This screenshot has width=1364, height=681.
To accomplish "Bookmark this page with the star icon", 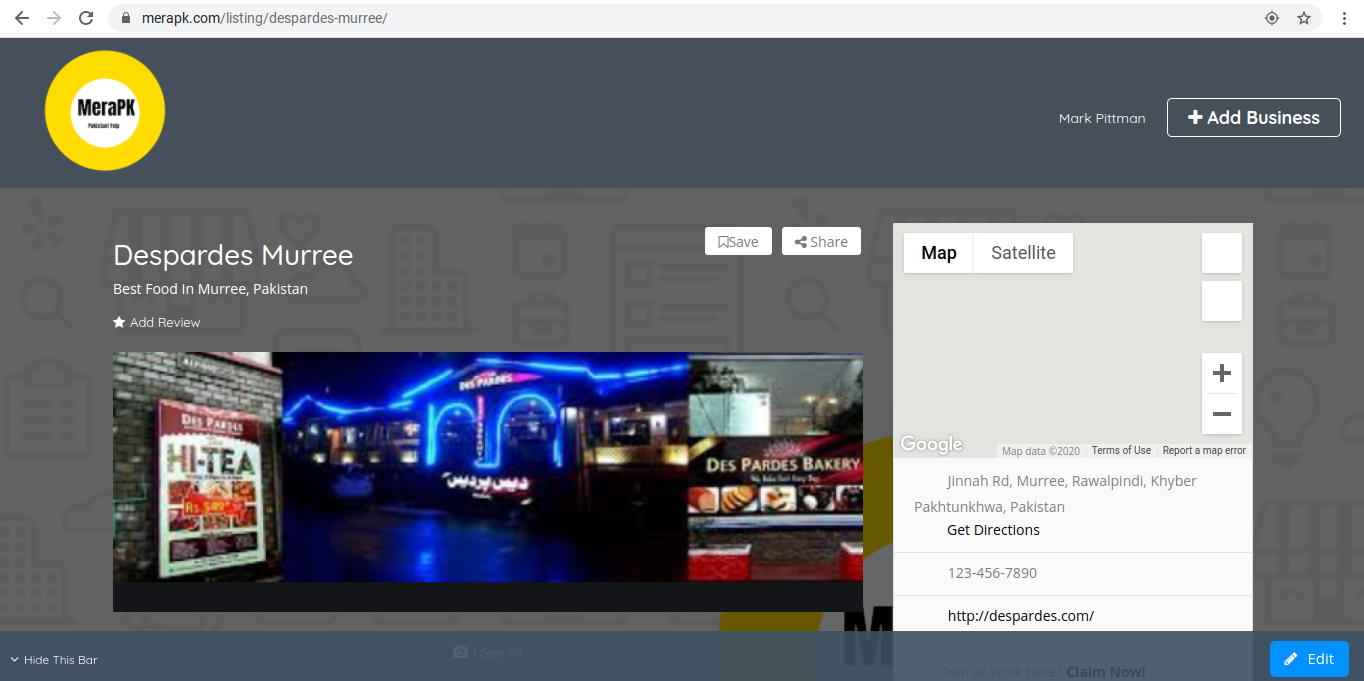I will tap(1304, 18).
